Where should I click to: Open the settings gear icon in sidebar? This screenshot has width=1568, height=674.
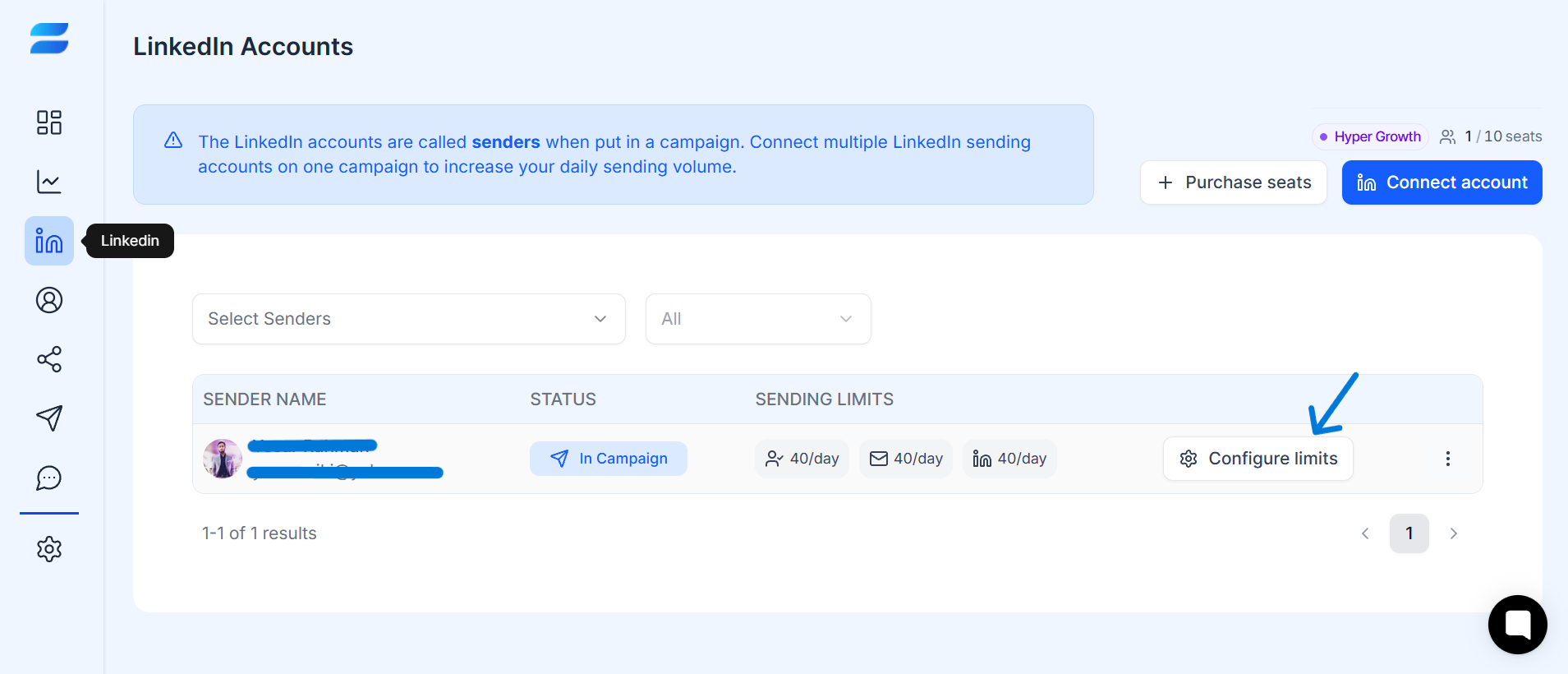click(x=49, y=549)
